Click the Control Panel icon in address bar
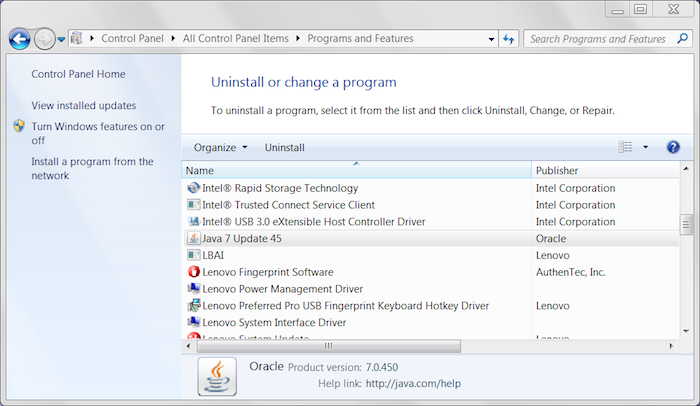The height and width of the screenshot is (406, 700). (x=77, y=38)
